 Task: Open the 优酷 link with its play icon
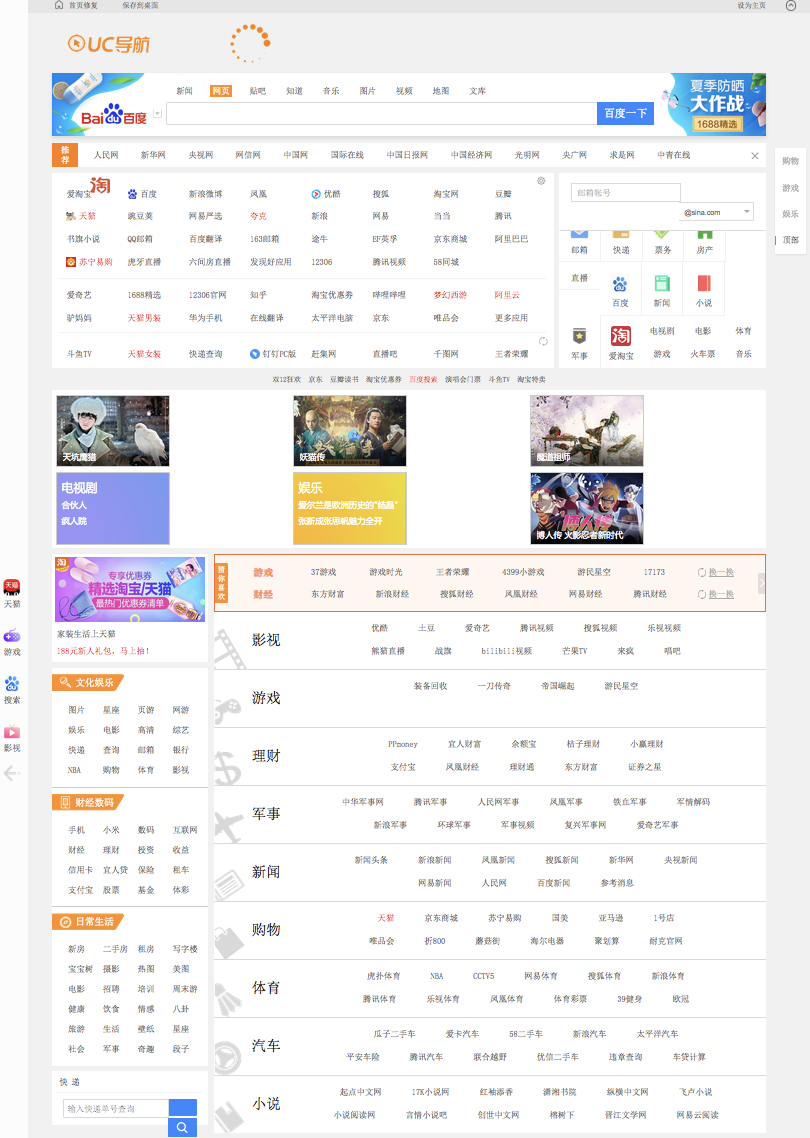pos(325,194)
